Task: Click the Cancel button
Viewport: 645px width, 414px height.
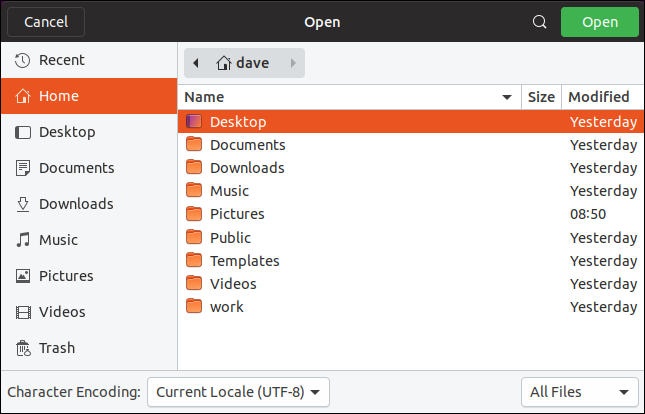Action: pos(46,22)
